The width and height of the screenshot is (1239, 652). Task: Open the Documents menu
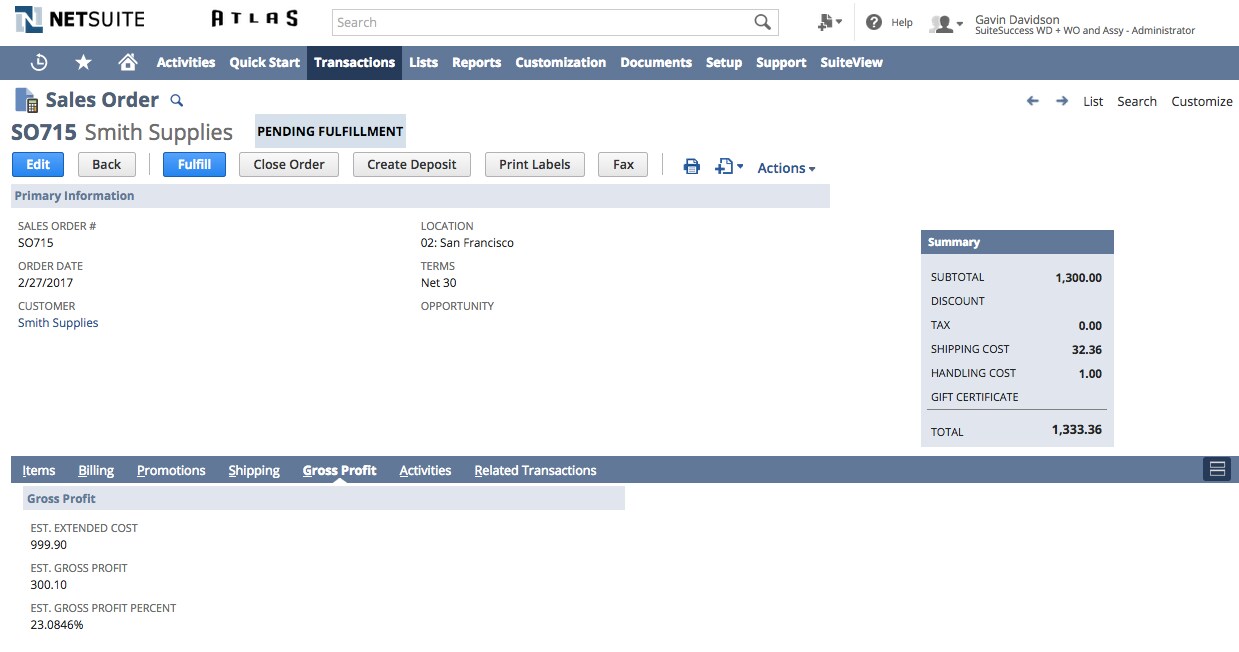tap(656, 62)
